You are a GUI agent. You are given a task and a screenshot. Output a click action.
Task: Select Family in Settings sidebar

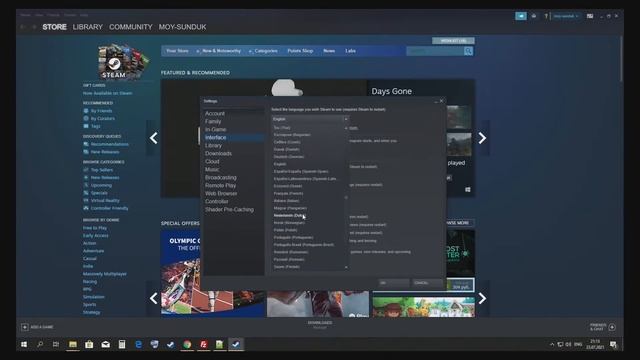click(233, 121)
